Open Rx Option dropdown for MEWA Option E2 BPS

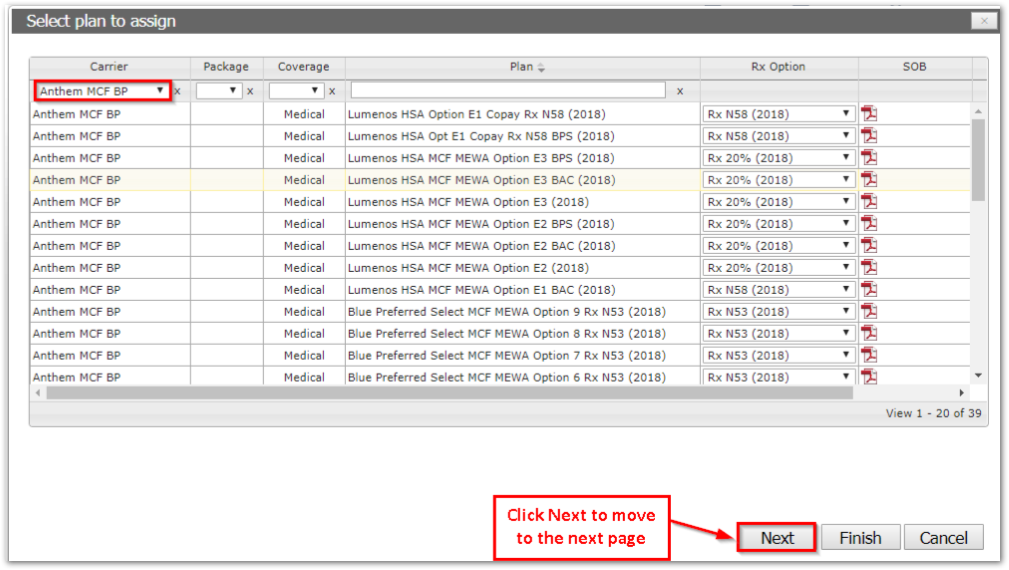[x=779, y=223]
